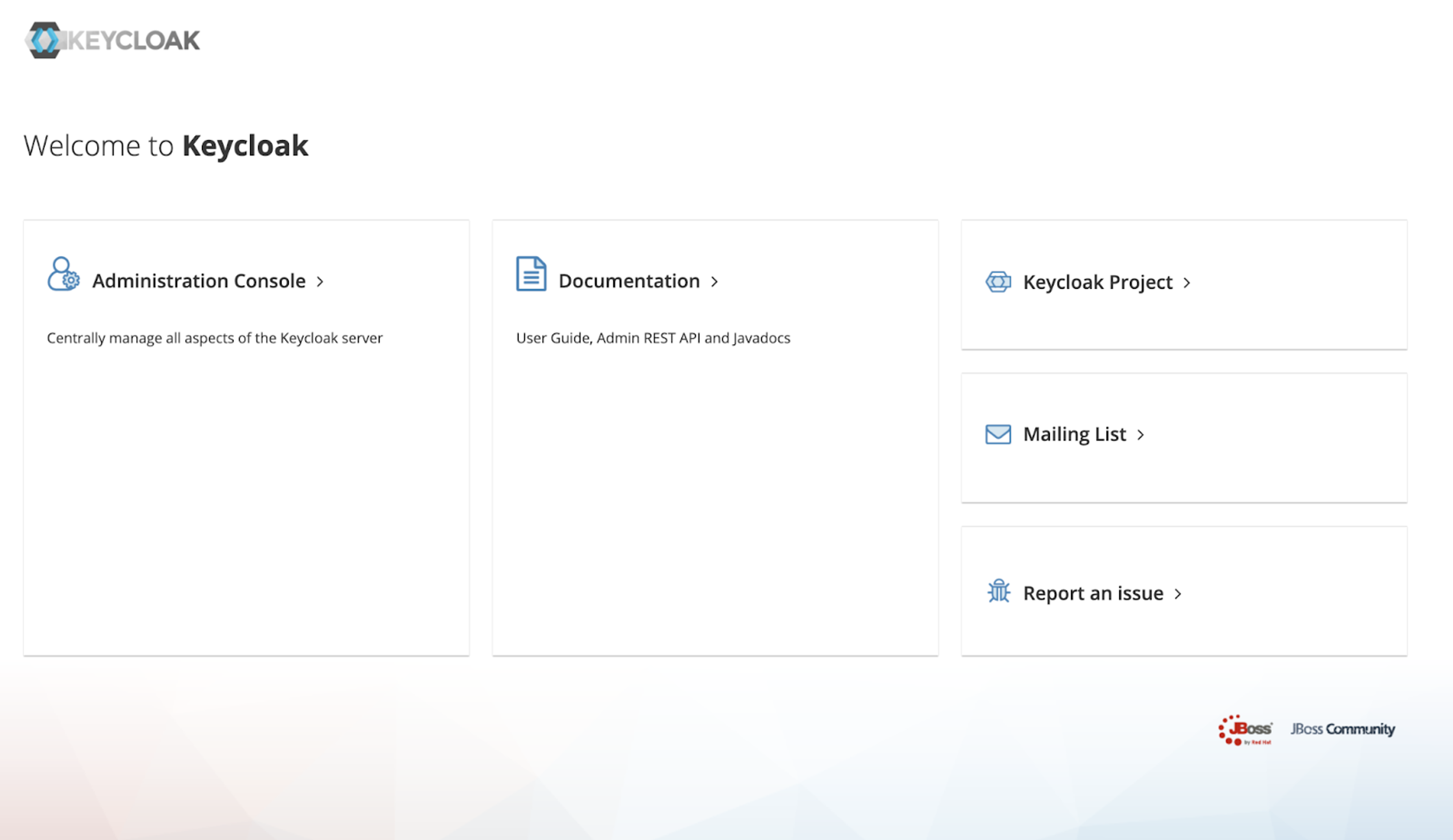Screen dimensions: 1453x840
Task: Click the Mailing List envelope icon
Action: pos(998,434)
